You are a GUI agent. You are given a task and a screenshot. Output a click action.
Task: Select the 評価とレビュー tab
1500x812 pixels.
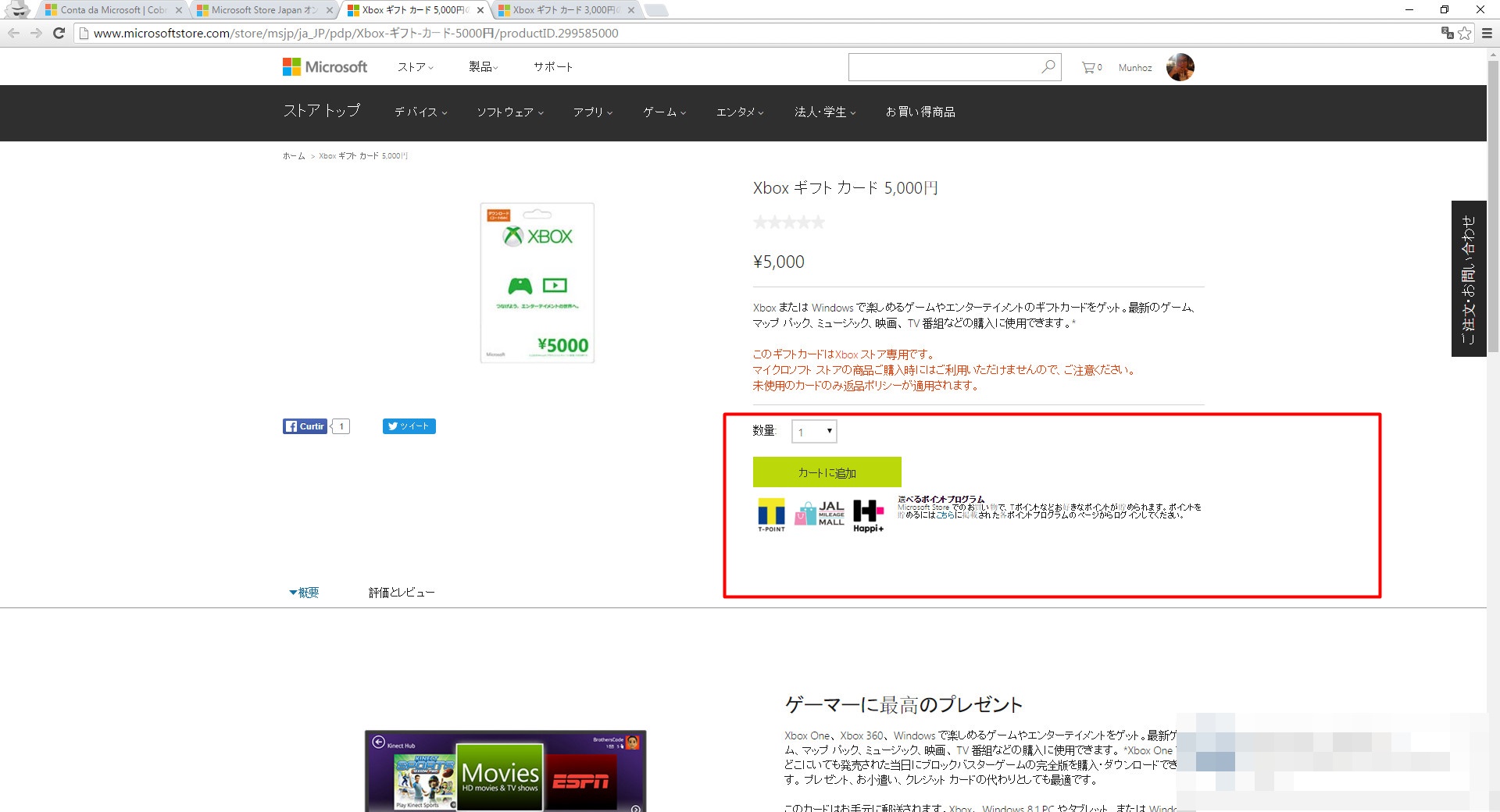[402, 593]
